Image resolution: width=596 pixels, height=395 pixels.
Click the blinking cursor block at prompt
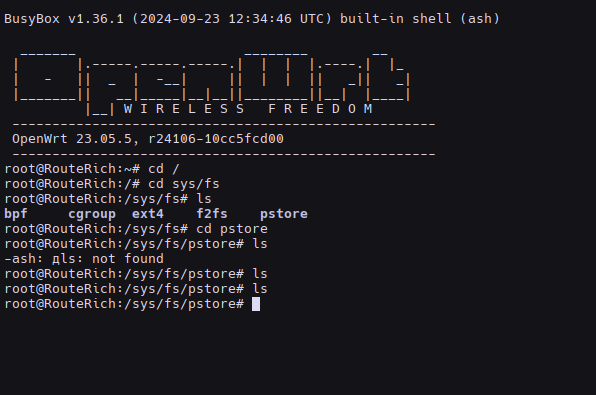point(256,304)
